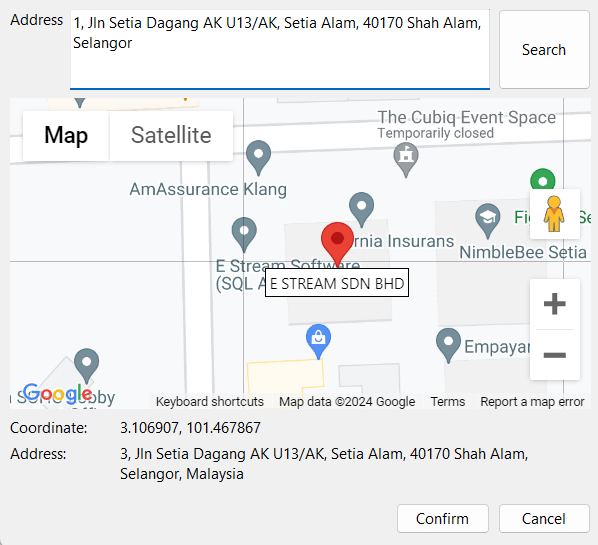Cancel the address dialog
Screen dimensions: 598x545
point(544,519)
